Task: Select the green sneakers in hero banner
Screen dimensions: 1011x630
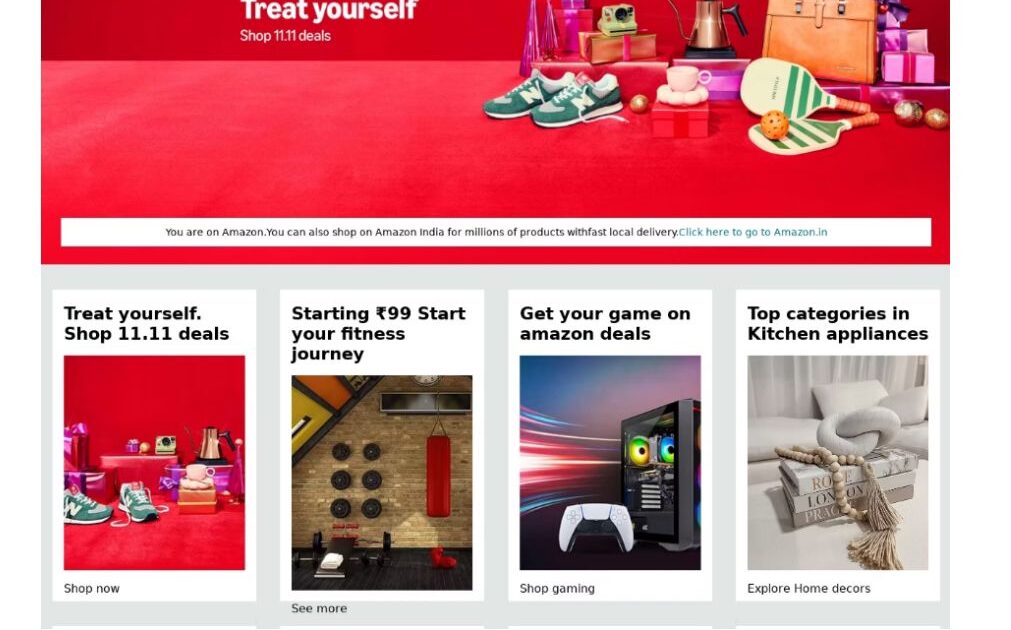Action: tap(553, 98)
